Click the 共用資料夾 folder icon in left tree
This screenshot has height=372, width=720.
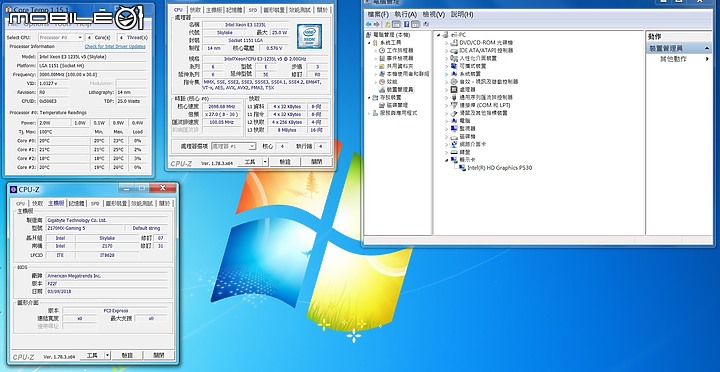pos(382,66)
